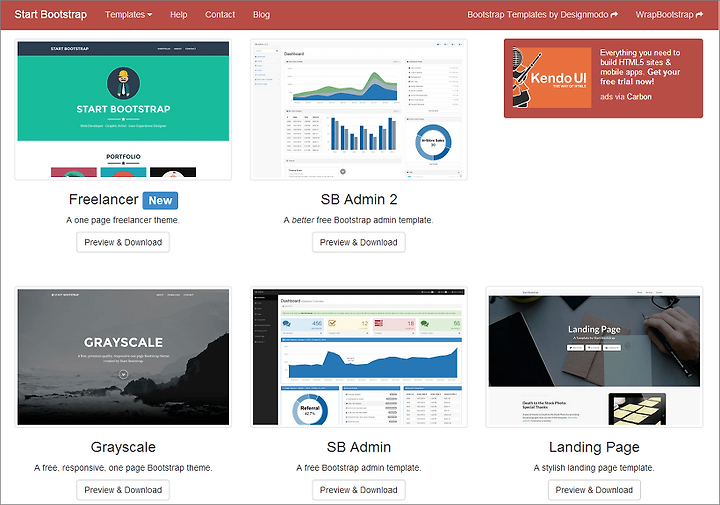The width and height of the screenshot is (720, 505).
Task: Go to the Contact page
Action: coord(220,15)
